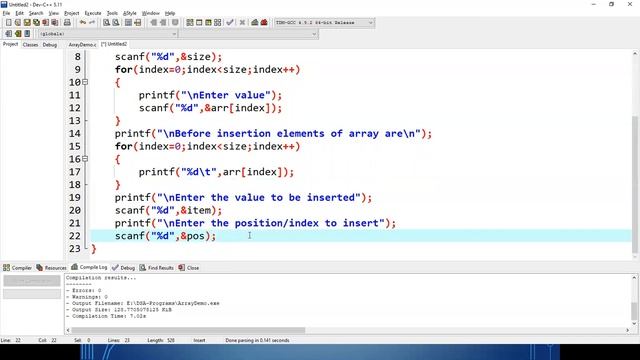Click the Insert mode status bar indicator

tap(199, 340)
